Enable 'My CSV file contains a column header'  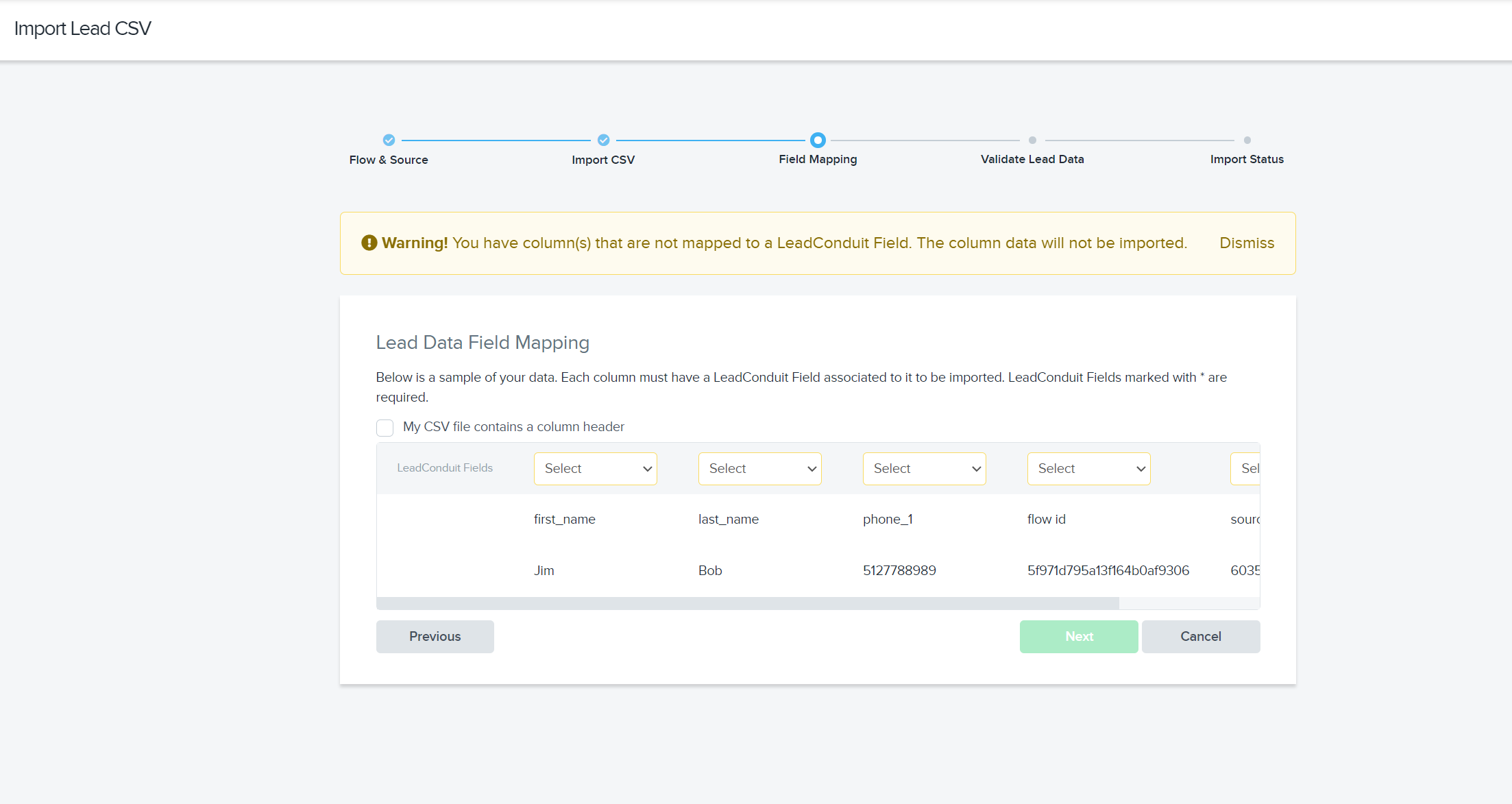click(385, 428)
